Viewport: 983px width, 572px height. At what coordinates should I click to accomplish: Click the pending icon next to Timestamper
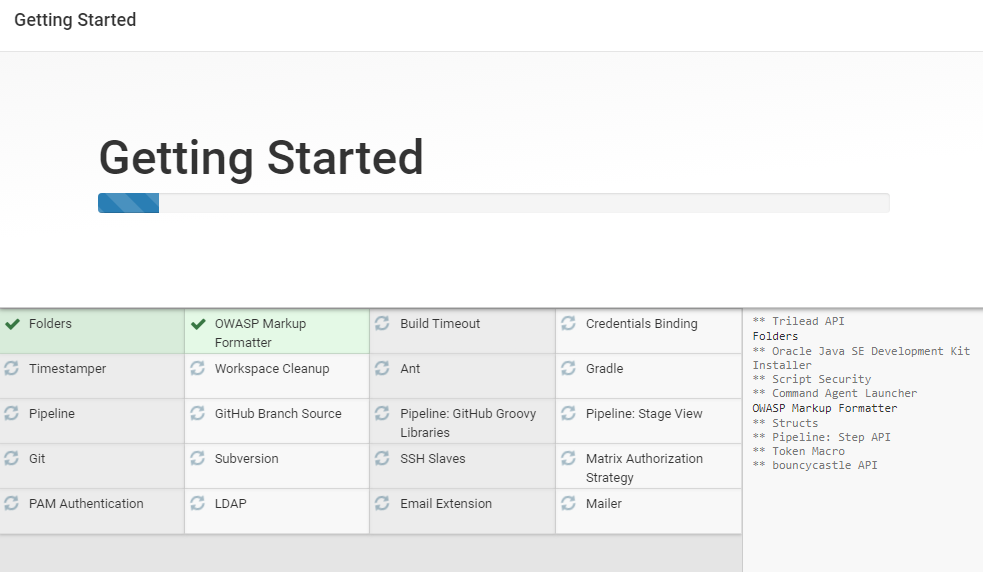11,368
